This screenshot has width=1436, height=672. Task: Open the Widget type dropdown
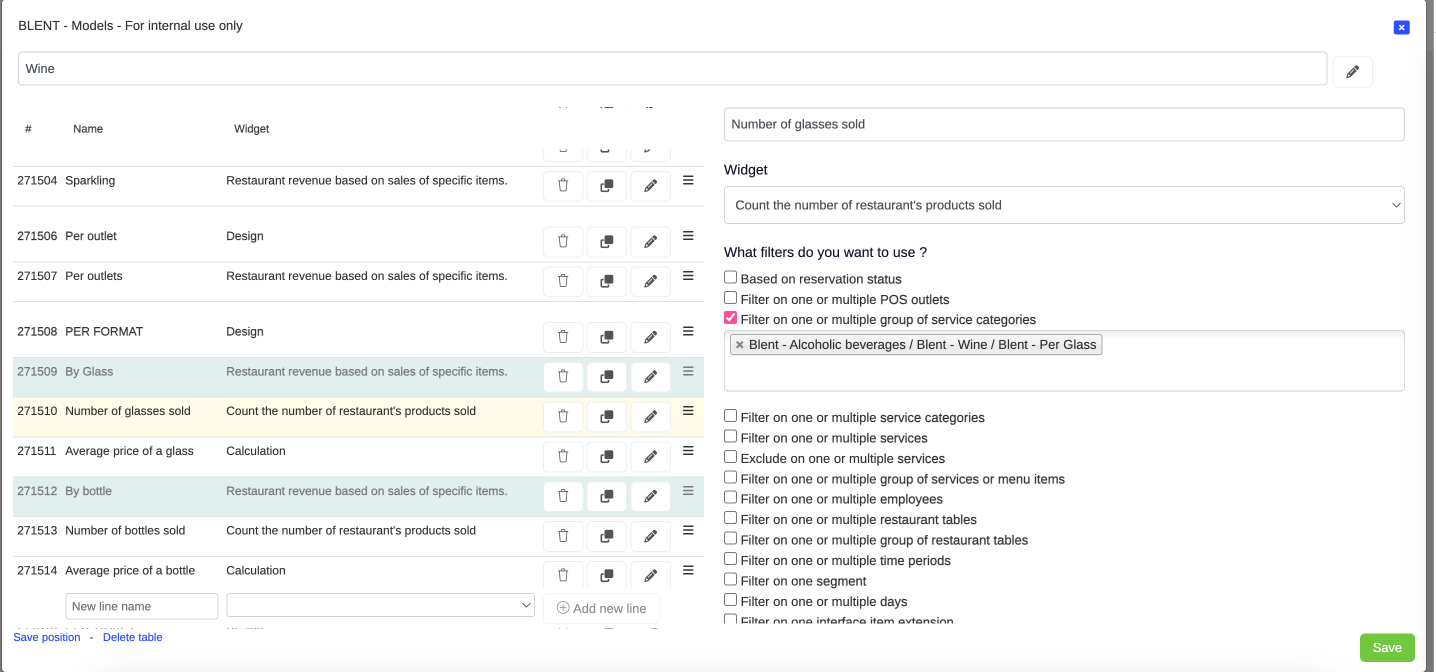tap(1064, 205)
